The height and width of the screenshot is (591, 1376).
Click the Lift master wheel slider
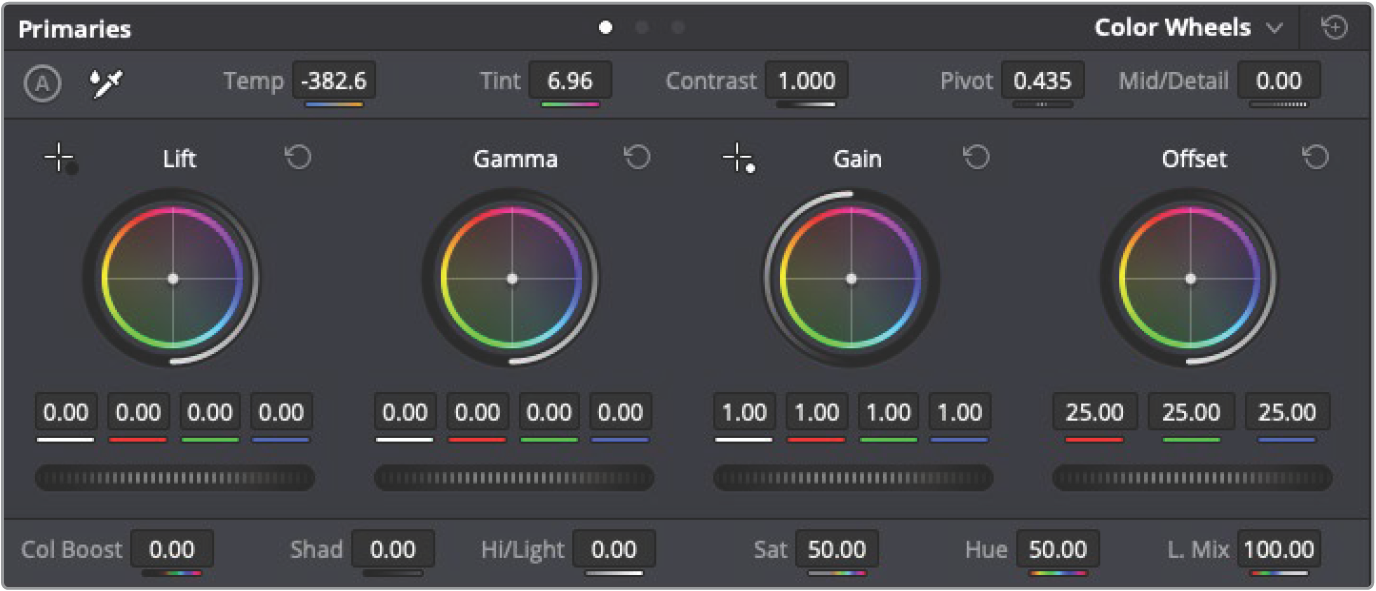coord(175,478)
